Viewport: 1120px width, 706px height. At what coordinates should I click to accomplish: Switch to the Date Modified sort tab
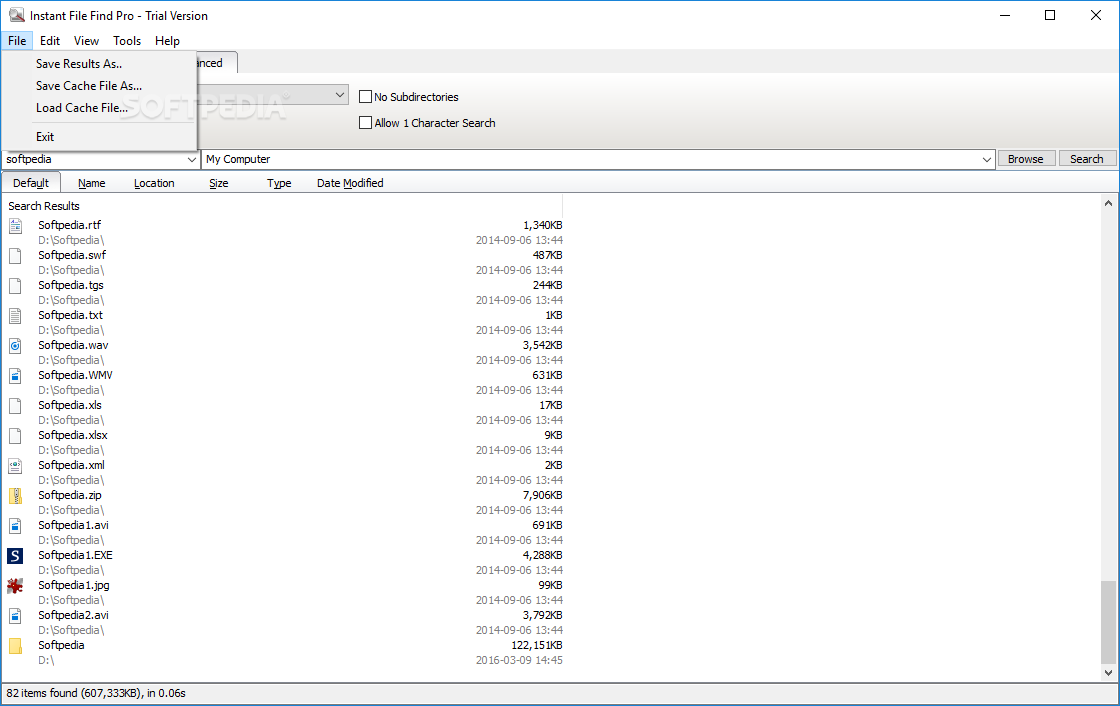[350, 183]
